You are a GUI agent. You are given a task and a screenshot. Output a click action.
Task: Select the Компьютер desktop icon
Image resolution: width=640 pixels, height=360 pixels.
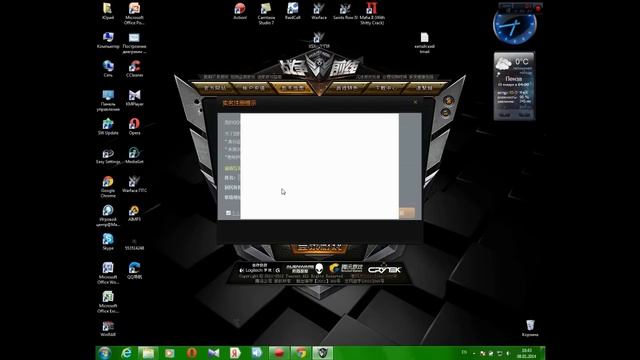[108, 40]
